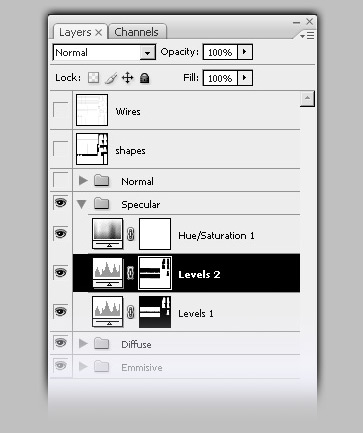Image resolution: width=363 pixels, height=433 pixels.
Task: Click the scrollbar up arrow
Action: (x=307, y=99)
